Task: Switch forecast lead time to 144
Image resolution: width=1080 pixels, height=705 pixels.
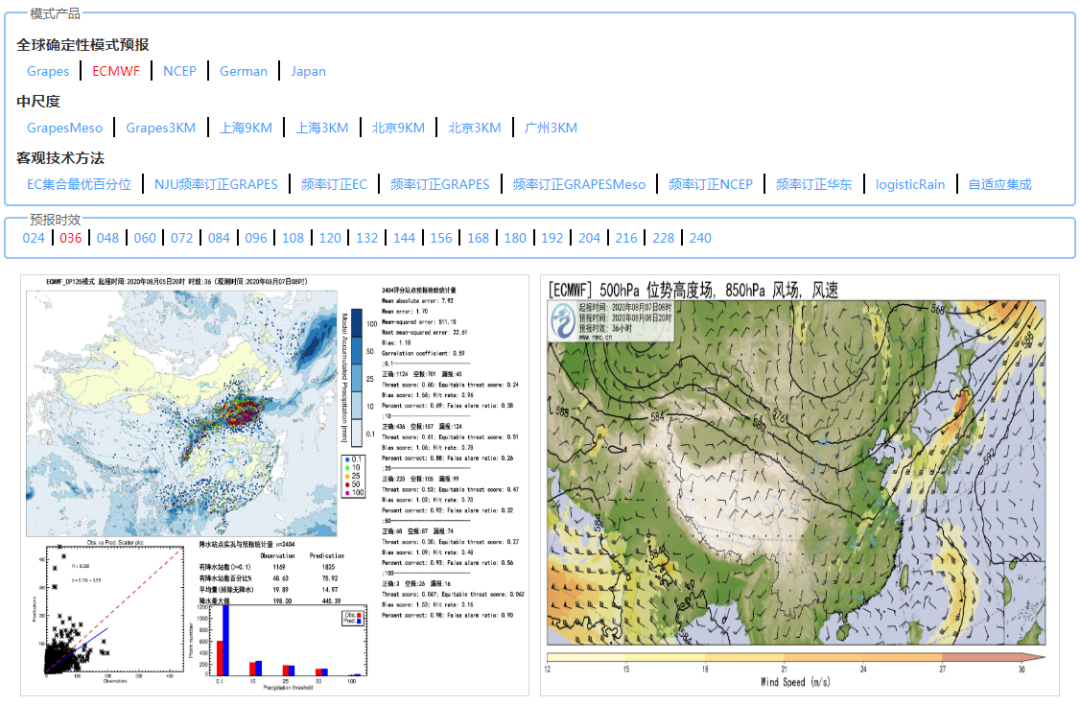Action: 404,238
